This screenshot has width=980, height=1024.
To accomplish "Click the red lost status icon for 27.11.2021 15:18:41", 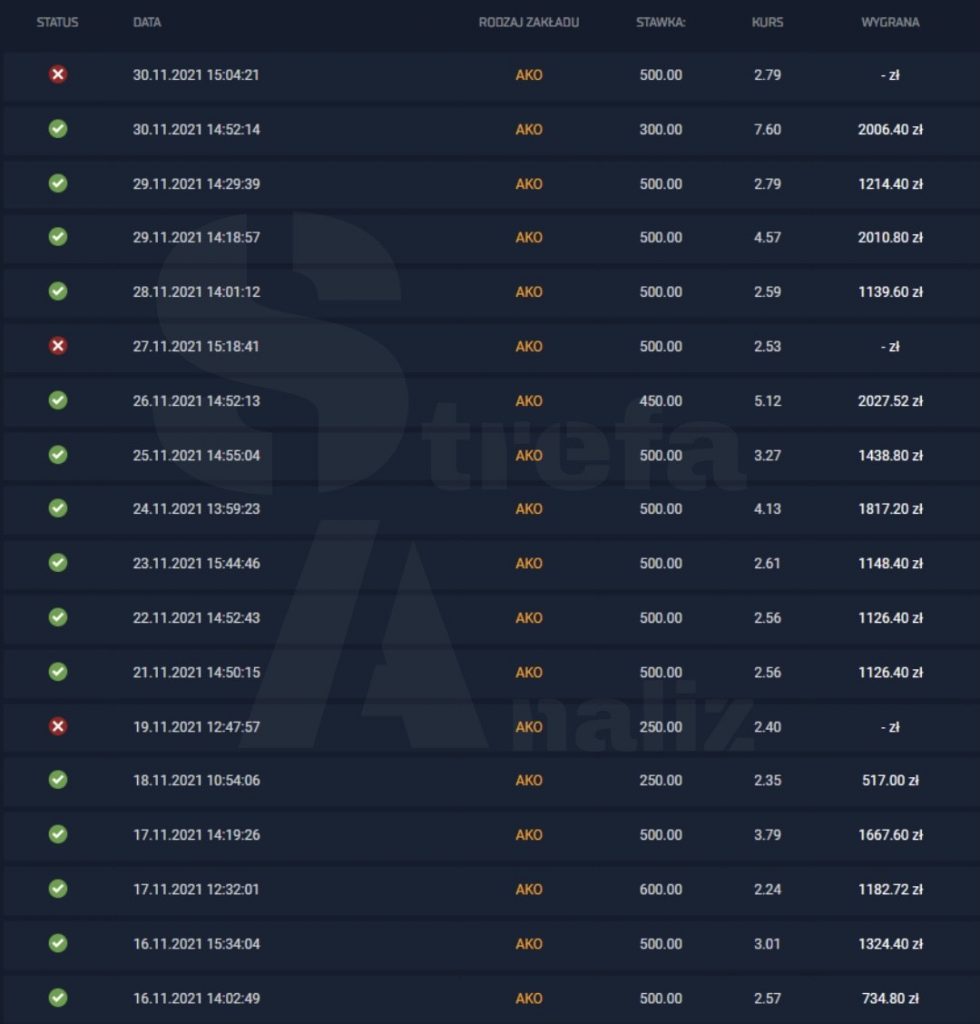I will (58, 345).
